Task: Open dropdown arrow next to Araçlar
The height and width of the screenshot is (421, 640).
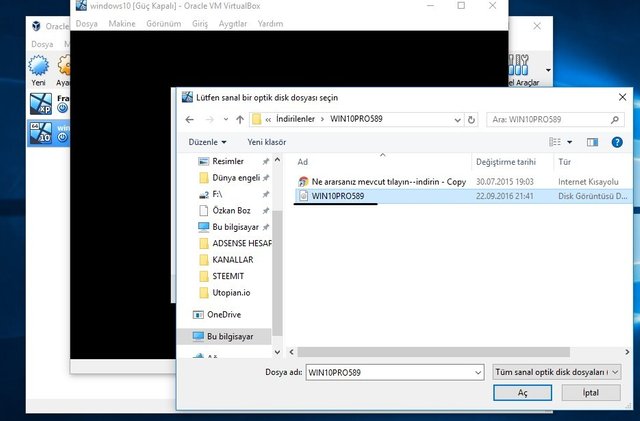Action: [x=548, y=70]
